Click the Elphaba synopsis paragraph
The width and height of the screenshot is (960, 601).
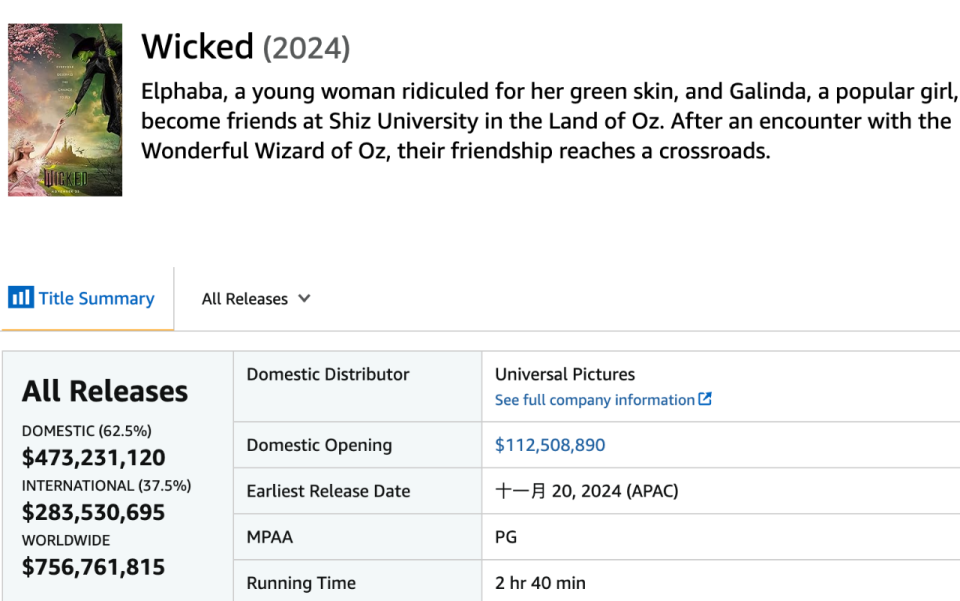pyautogui.click(x=548, y=122)
